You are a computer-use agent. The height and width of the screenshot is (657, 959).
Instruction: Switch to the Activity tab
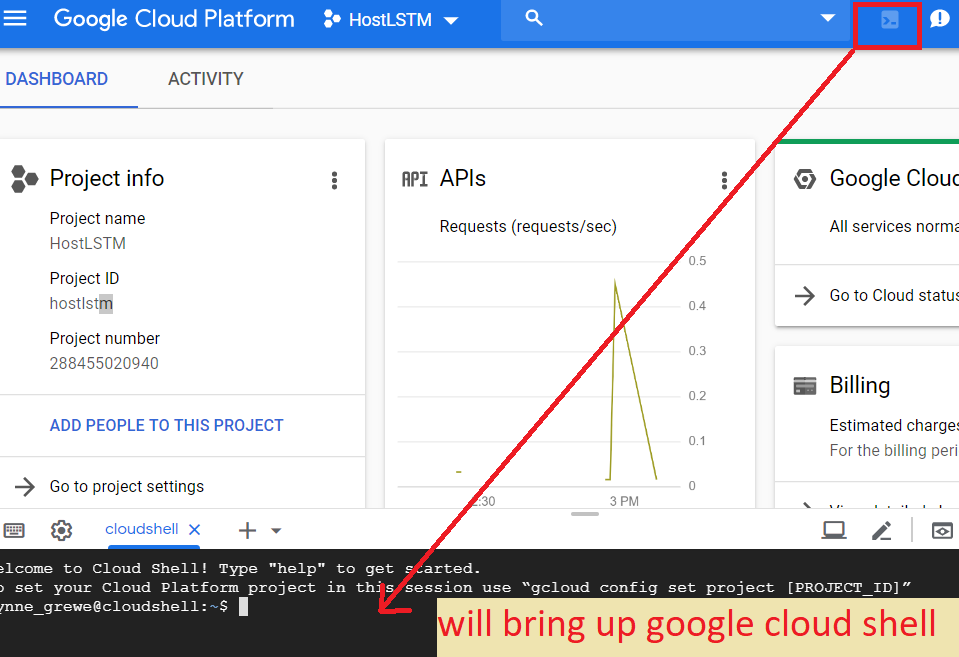[x=205, y=79]
